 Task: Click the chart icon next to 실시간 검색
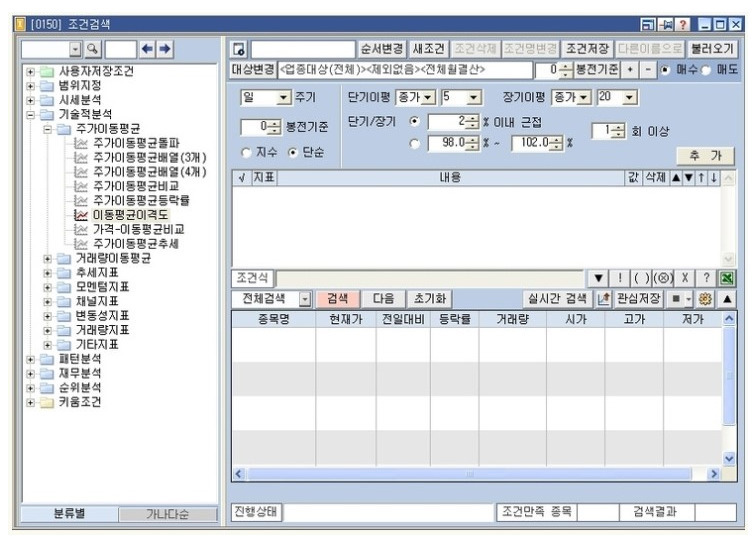point(603,298)
